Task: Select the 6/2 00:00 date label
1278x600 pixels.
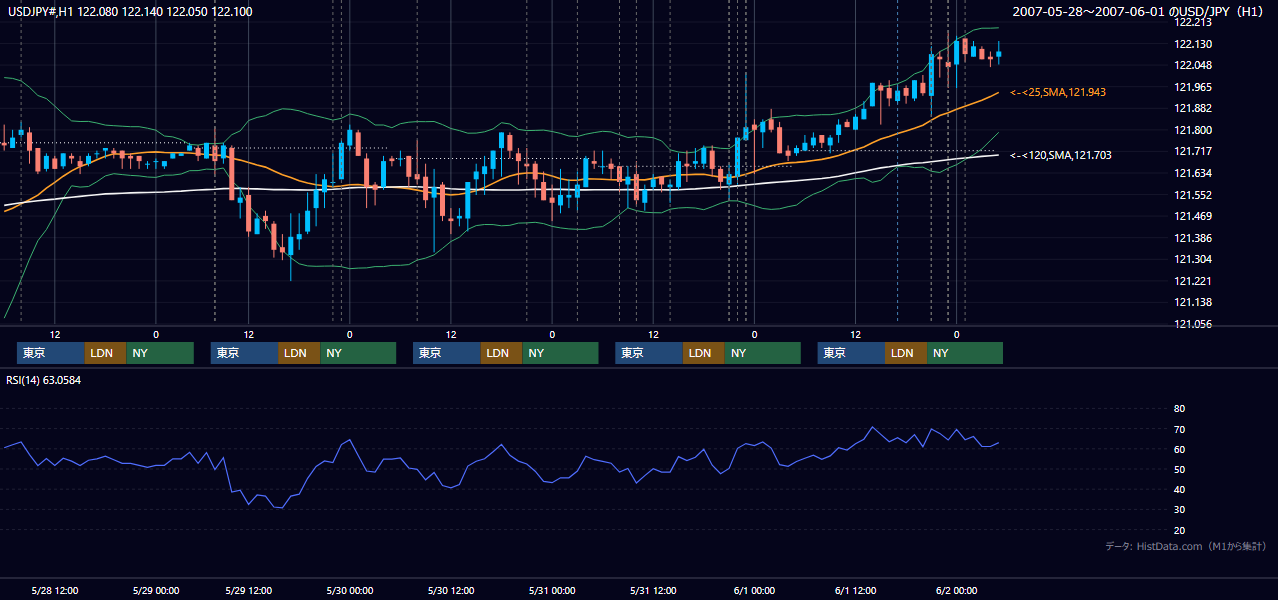Action: pyautogui.click(x=957, y=590)
